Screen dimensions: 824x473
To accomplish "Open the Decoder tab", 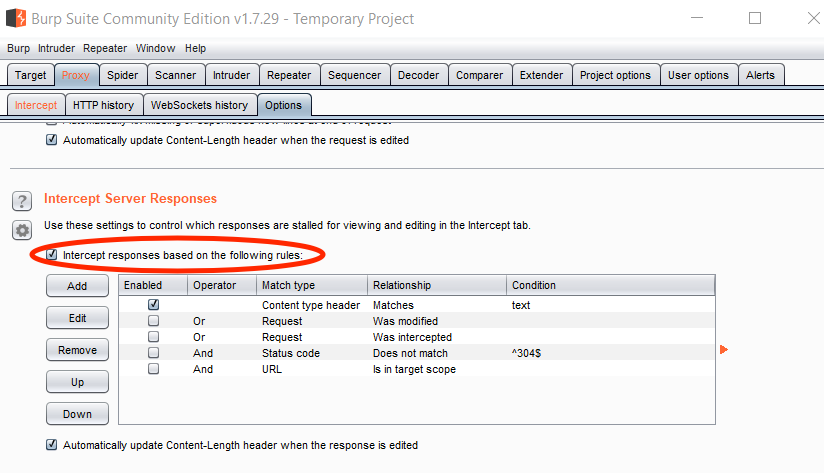I will [x=418, y=75].
